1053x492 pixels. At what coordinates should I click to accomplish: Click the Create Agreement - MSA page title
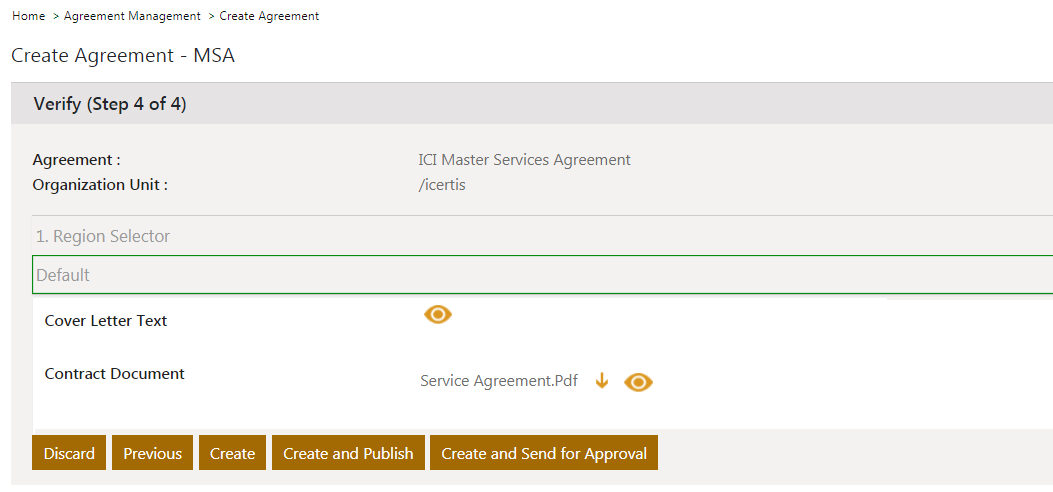(x=123, y=56)
